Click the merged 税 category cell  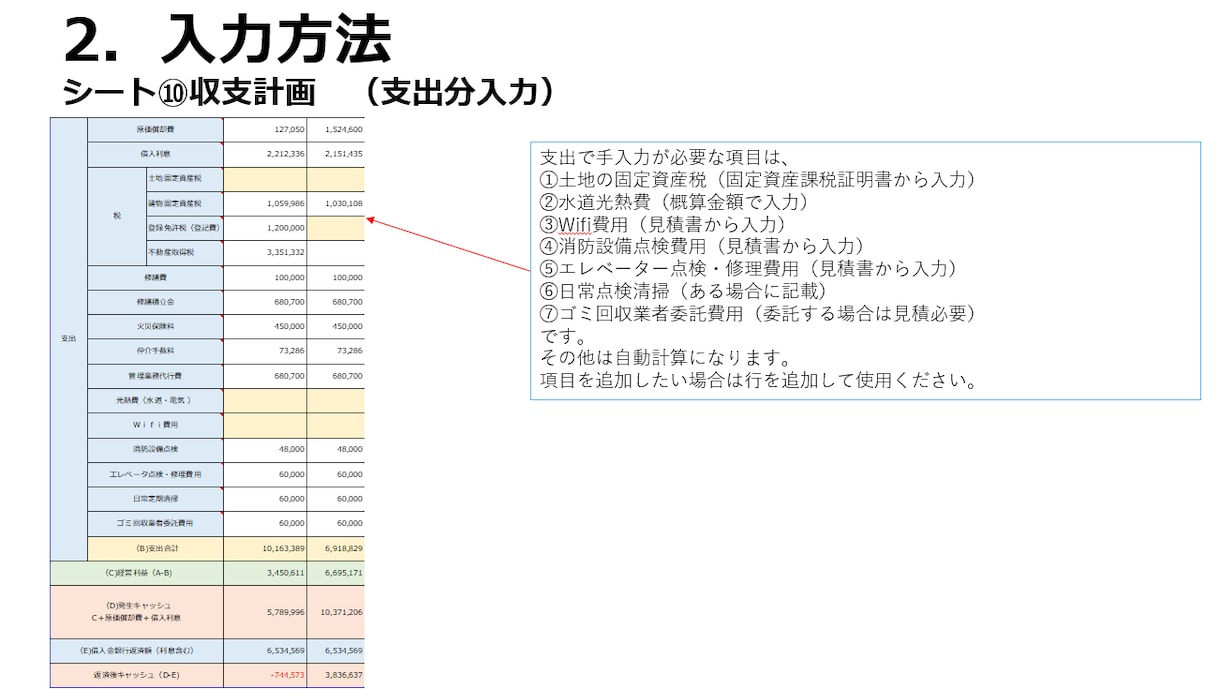coord(117,216)
